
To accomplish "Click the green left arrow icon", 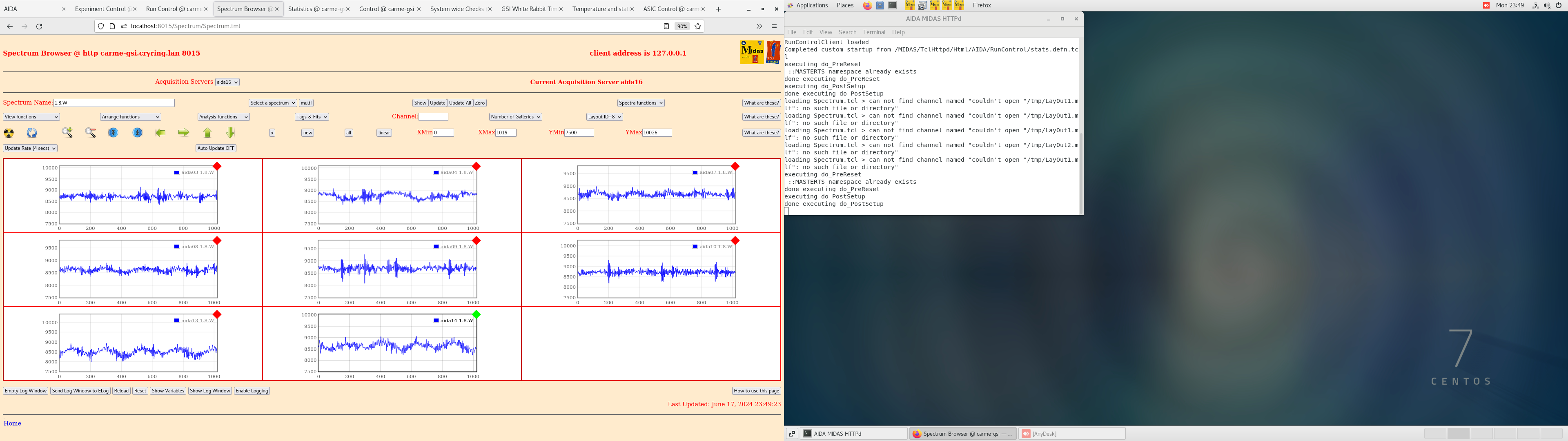I will [161, 133].
